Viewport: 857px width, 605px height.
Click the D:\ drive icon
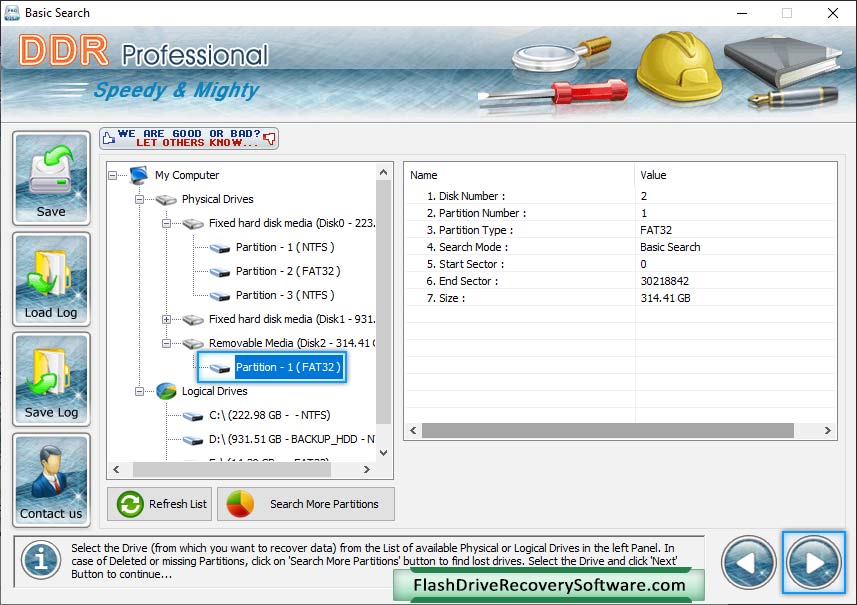click(x=193, y=440)
